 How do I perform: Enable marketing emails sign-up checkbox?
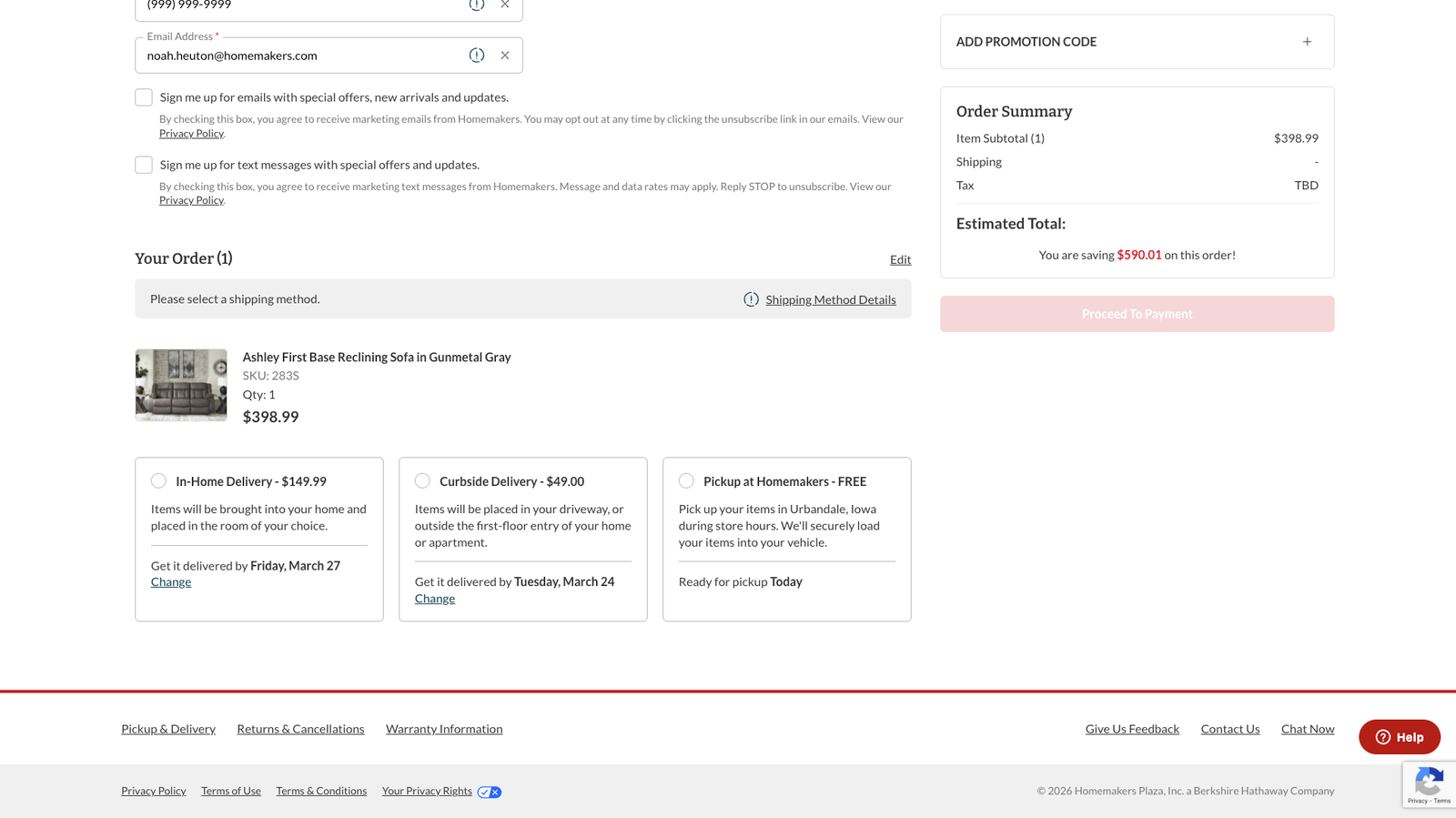144,97
